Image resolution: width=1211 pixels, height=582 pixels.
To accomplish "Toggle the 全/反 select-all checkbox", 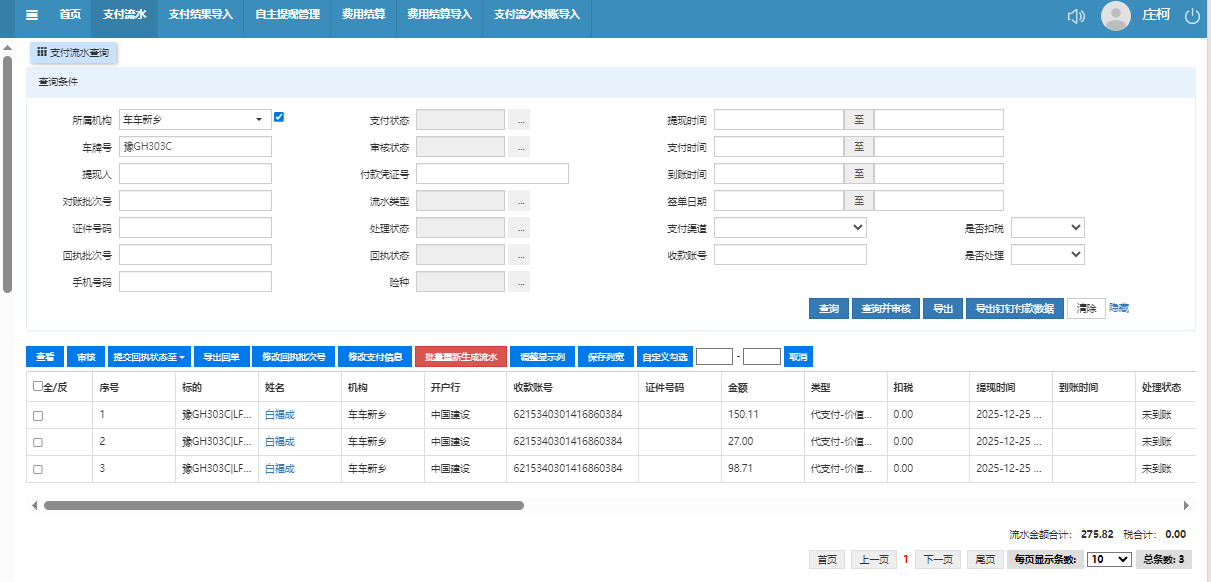I will 38,387.
